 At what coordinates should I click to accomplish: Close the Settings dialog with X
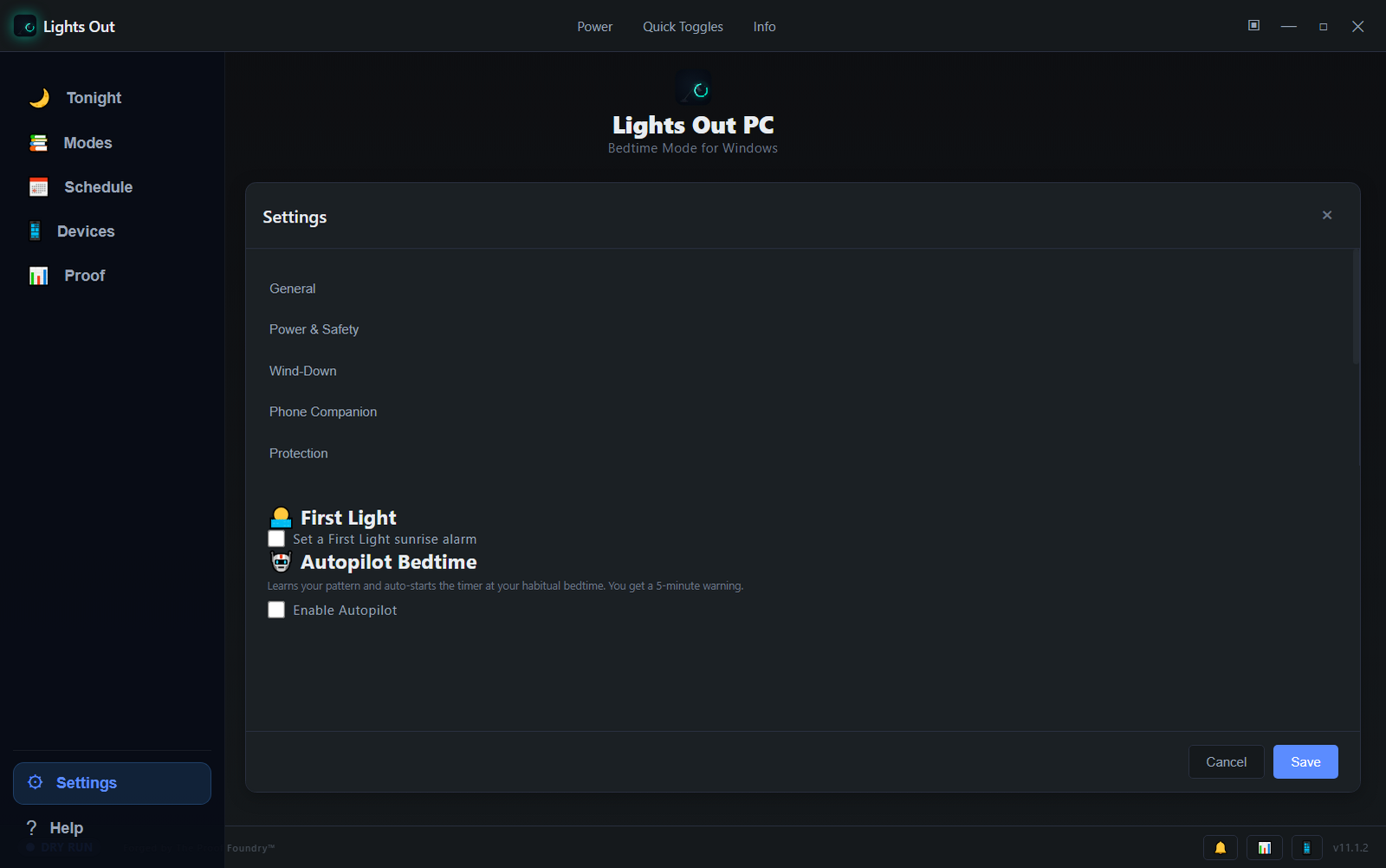pyautogui.click(x=1327, y=215)
